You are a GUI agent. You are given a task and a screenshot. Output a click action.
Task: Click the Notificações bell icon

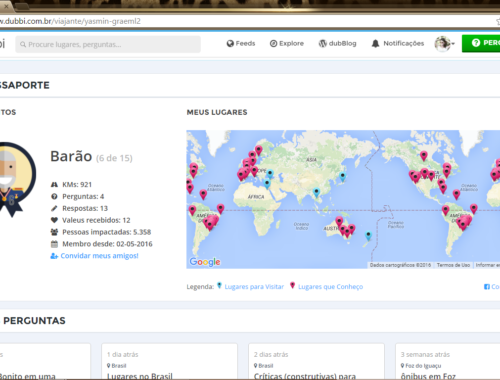tap(375, 43)
